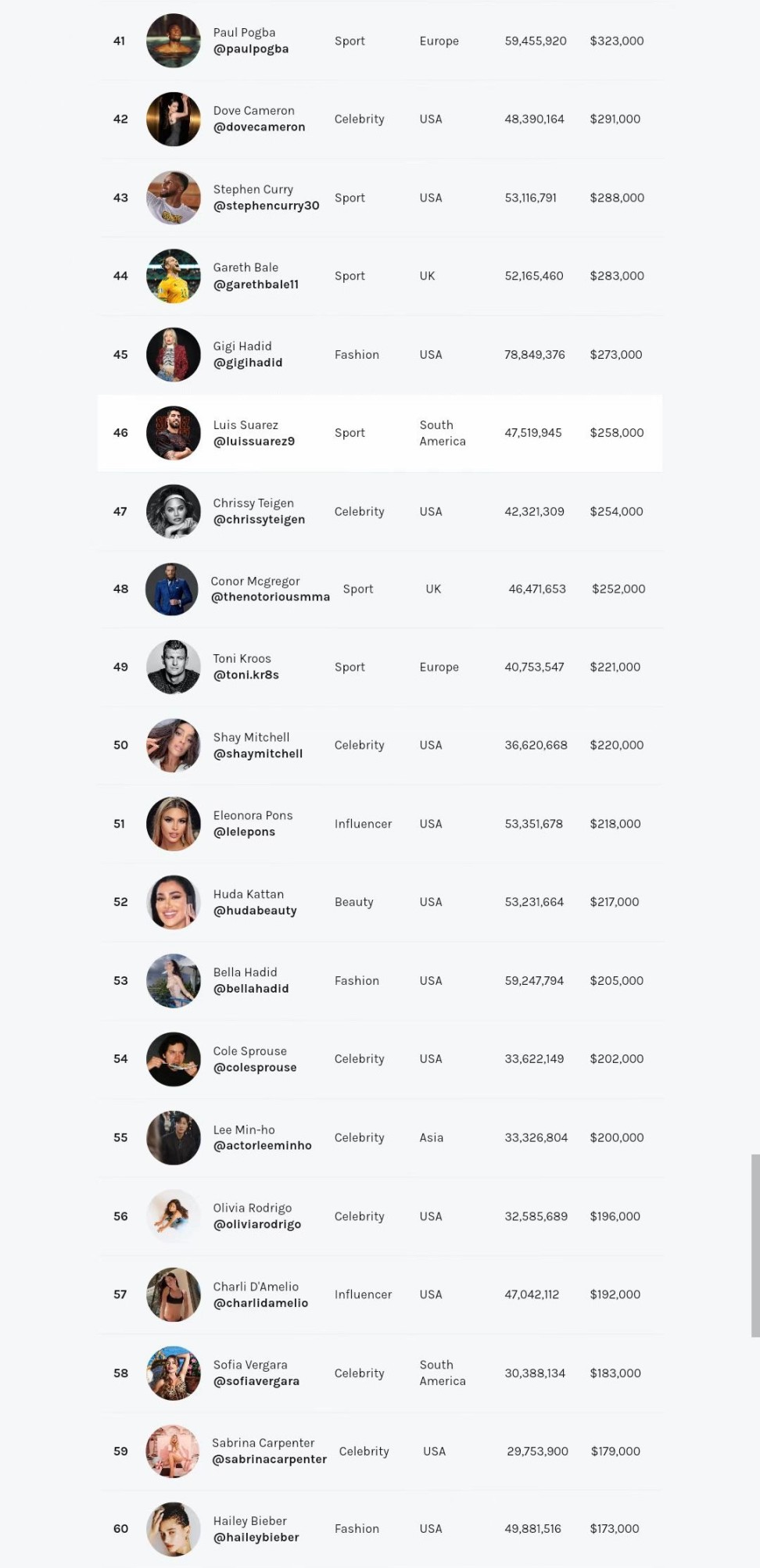Select the @bellahadid handle link

(x=250, y=989)
